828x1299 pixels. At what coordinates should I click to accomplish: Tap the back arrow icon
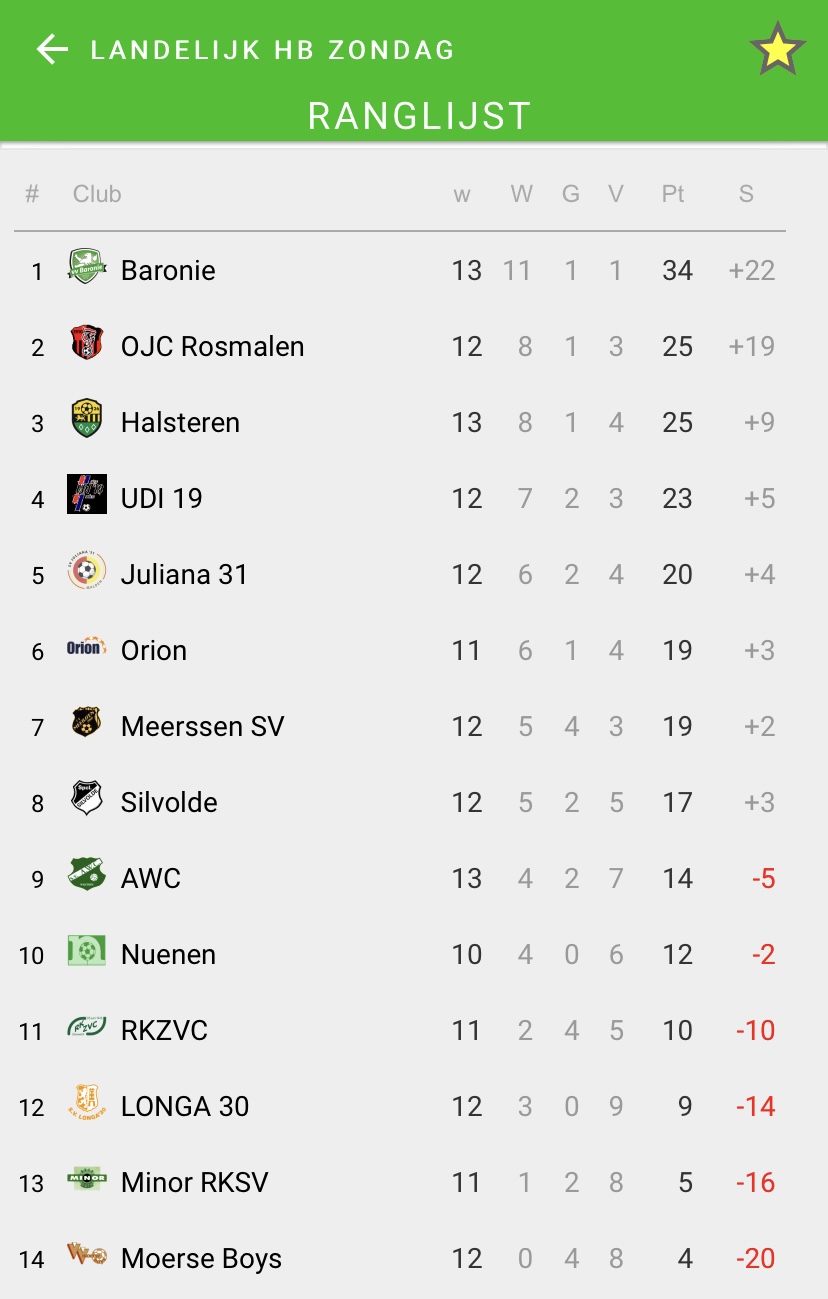click(52, 50)
